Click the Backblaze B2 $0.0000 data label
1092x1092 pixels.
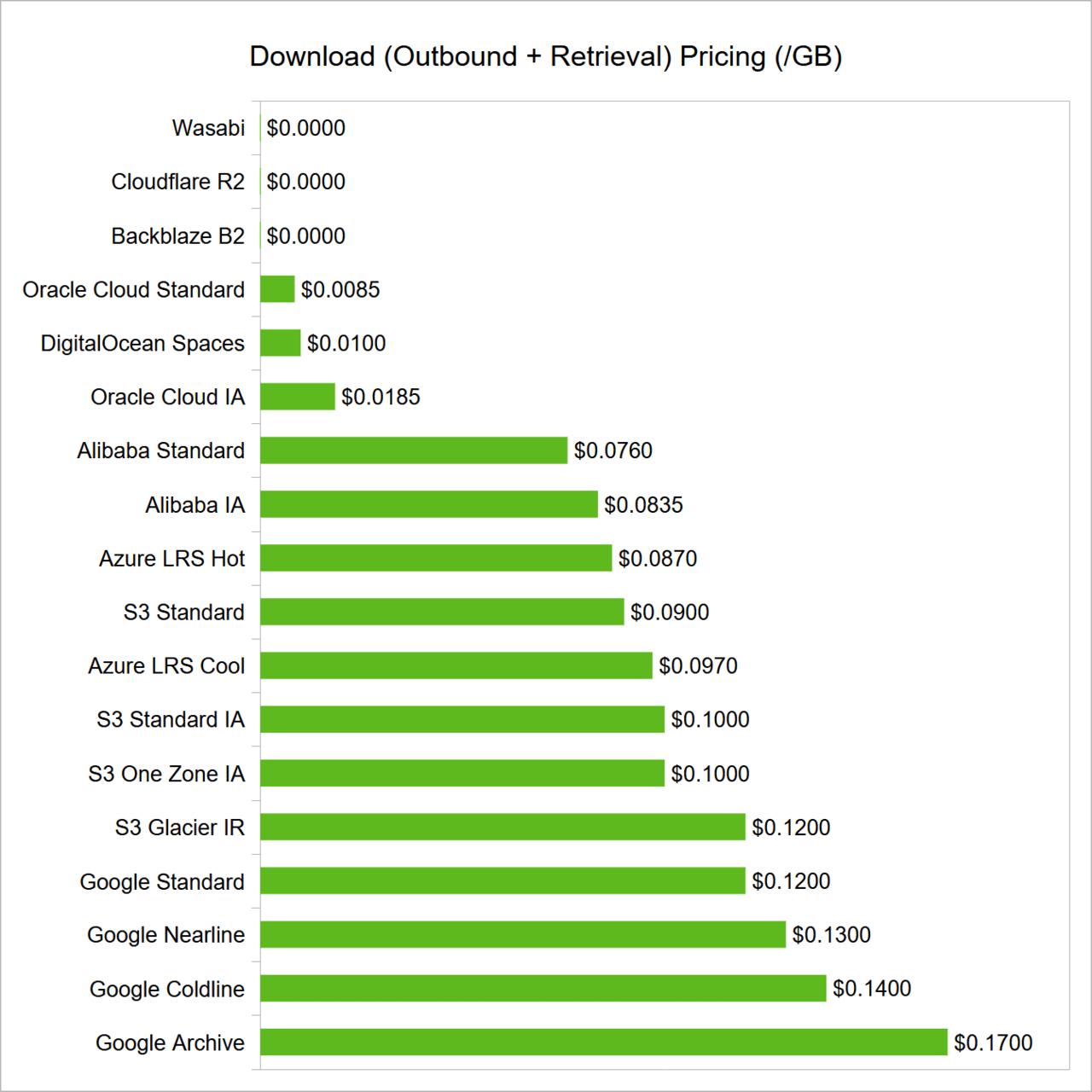coord(306,235)
